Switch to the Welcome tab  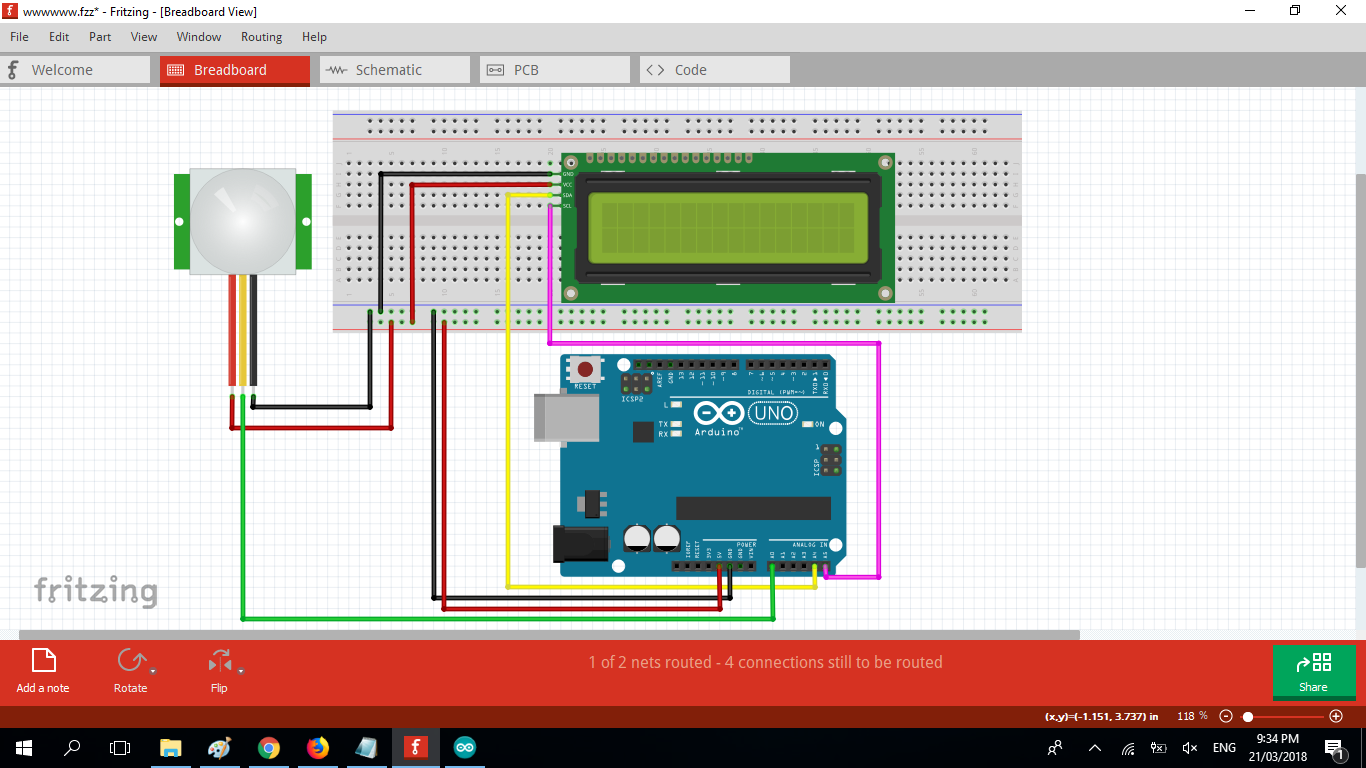(x=75, y=70)
